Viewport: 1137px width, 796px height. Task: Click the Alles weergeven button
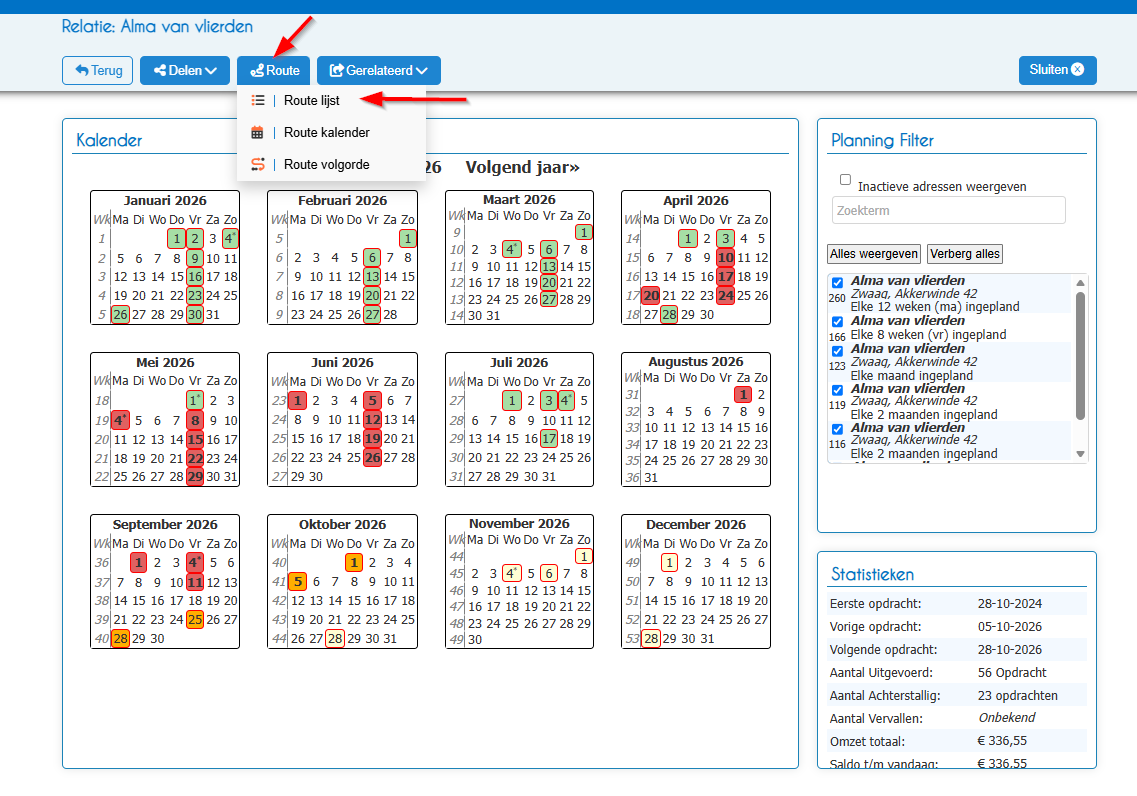(874, 254)
